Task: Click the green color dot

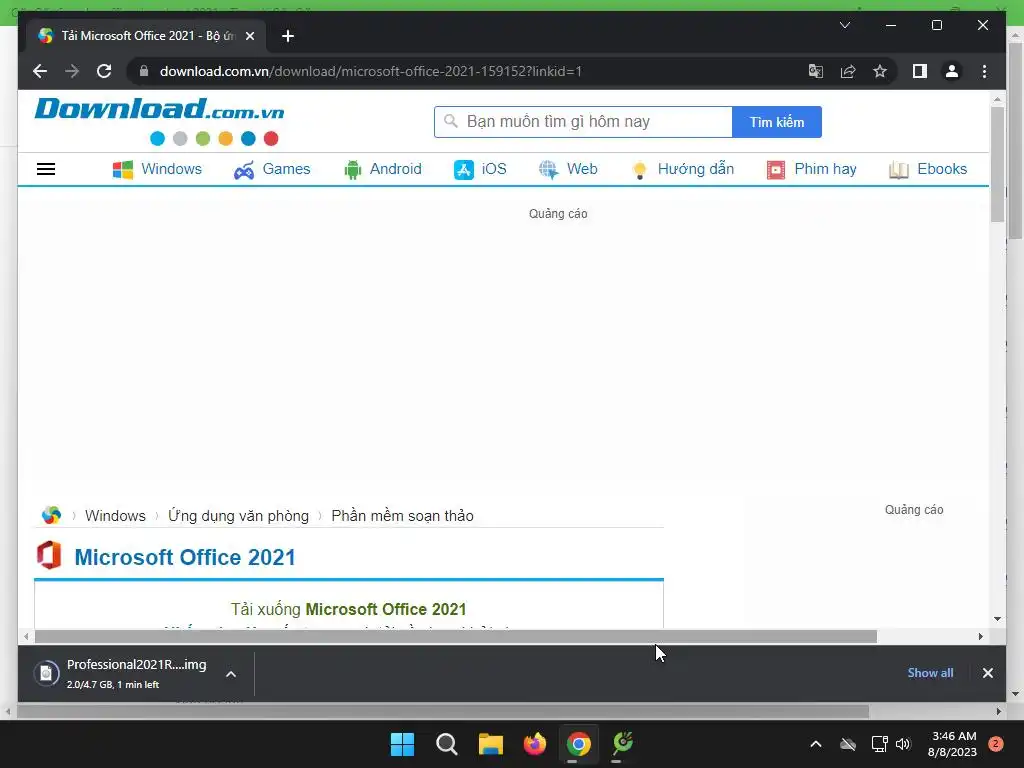Action: point(203,138)
